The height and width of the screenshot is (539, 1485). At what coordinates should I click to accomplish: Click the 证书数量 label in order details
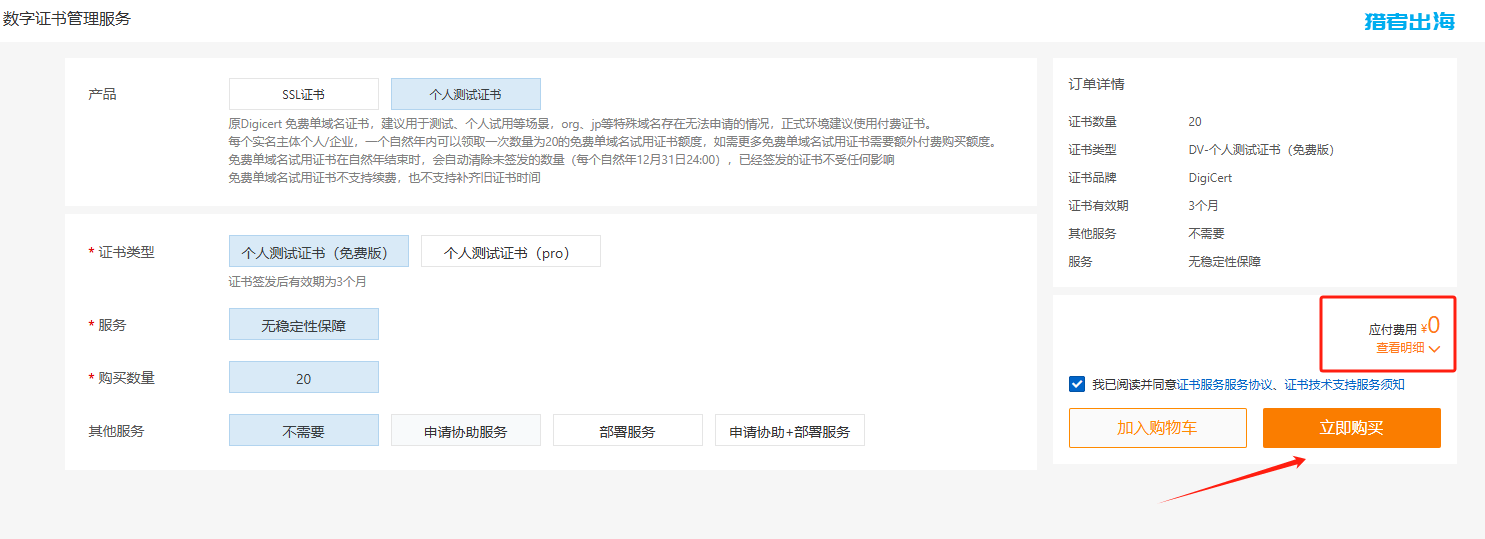(1093, 122)
